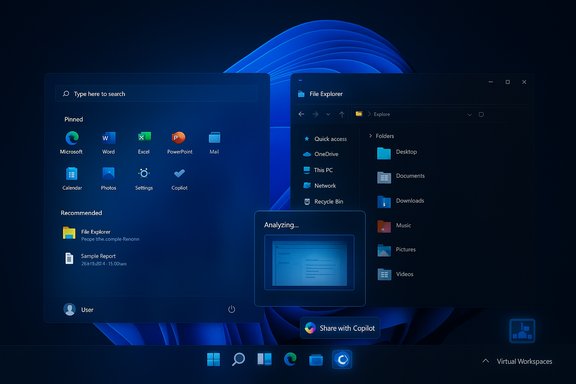Open the User account profile
Viewport: 576px width, 384px height.
click(x=78, y=309)
